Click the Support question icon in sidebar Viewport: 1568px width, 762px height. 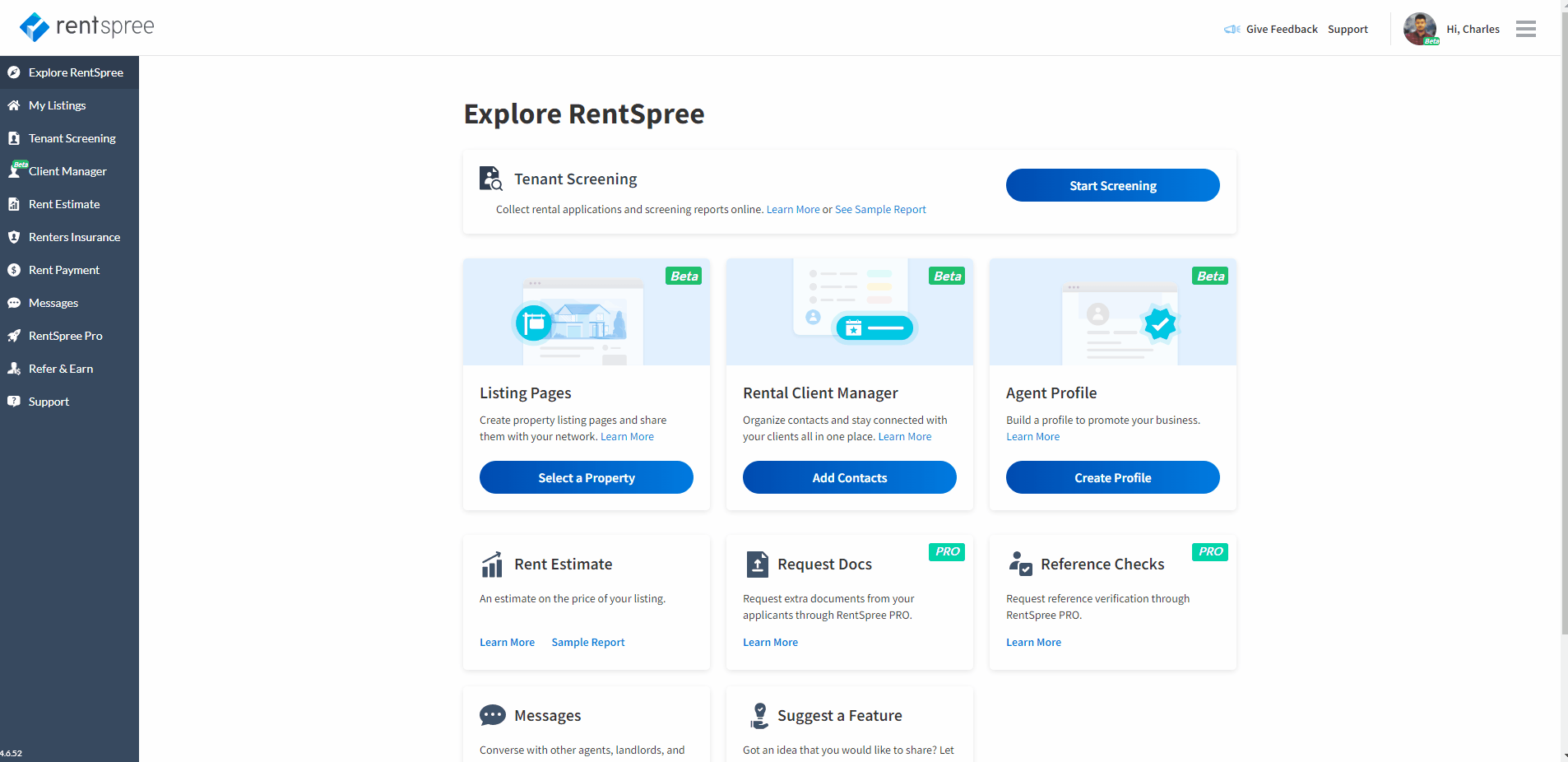pos(14,402)
